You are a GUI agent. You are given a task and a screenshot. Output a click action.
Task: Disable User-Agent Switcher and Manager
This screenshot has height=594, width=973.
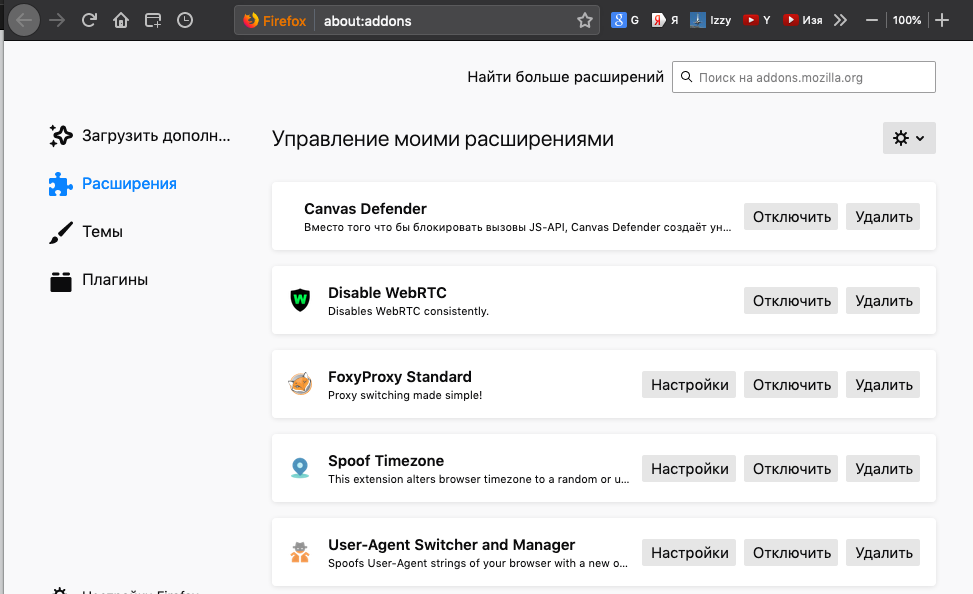click(791, 552)
